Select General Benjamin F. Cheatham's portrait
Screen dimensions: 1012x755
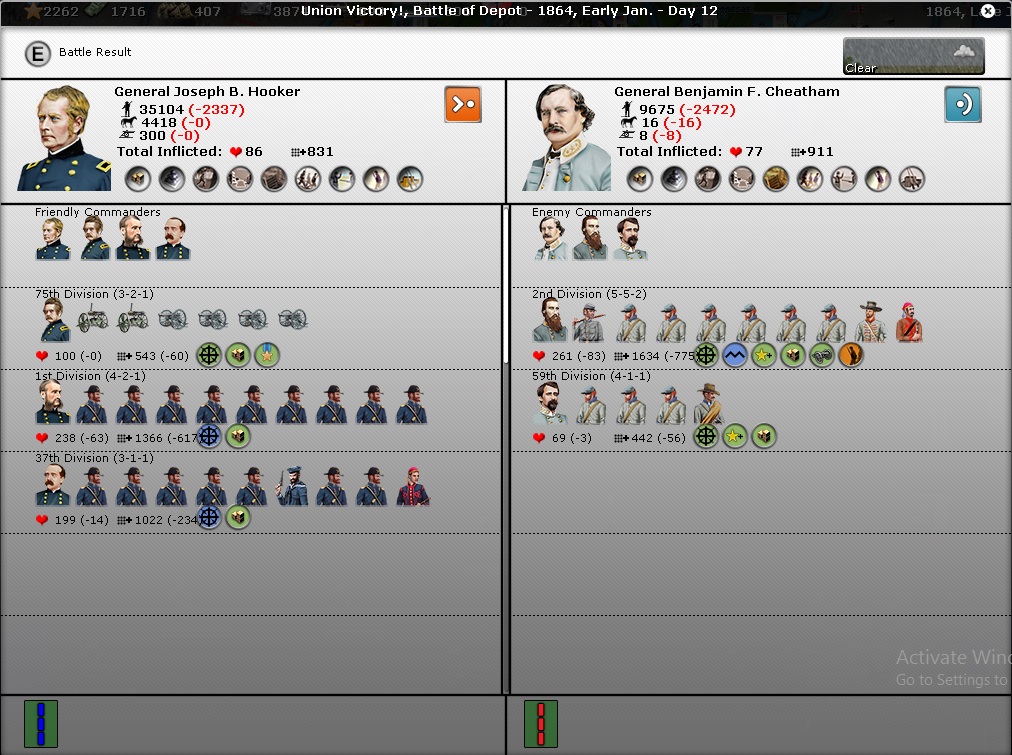pyautogui.click(x=565, y=138)
